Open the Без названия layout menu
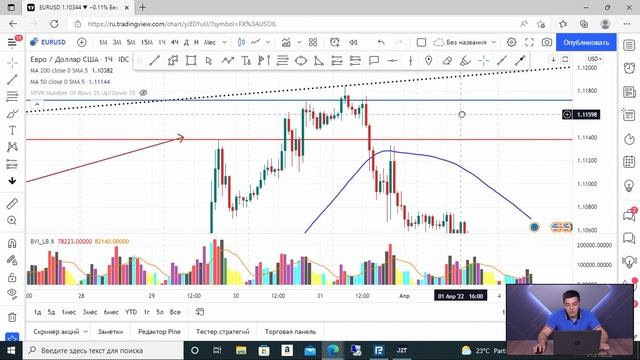The height and width of the screenshot is (360, 640). click(x=464, y=42)
